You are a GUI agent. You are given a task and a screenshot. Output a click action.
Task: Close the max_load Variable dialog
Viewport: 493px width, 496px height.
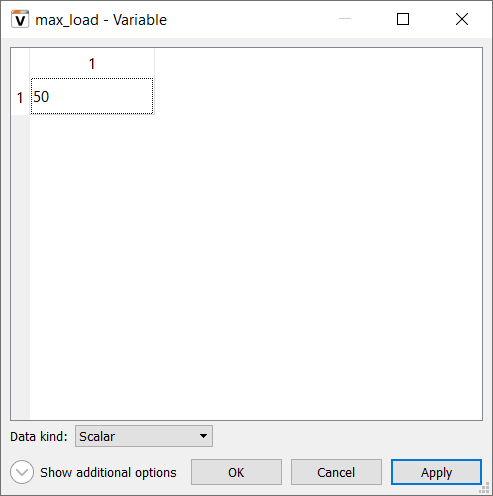pos(462,19)
